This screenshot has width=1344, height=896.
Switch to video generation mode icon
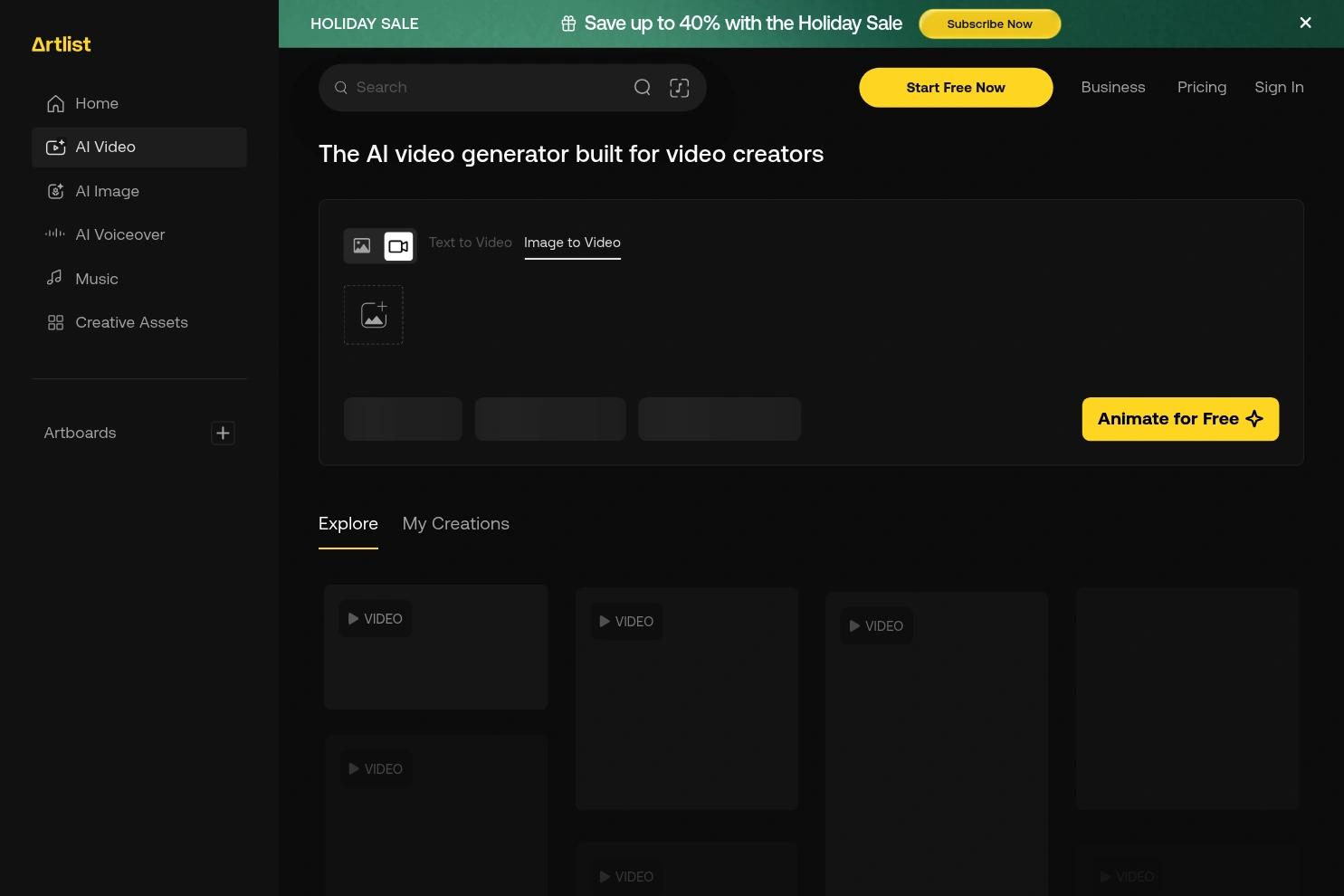(398, 246)
